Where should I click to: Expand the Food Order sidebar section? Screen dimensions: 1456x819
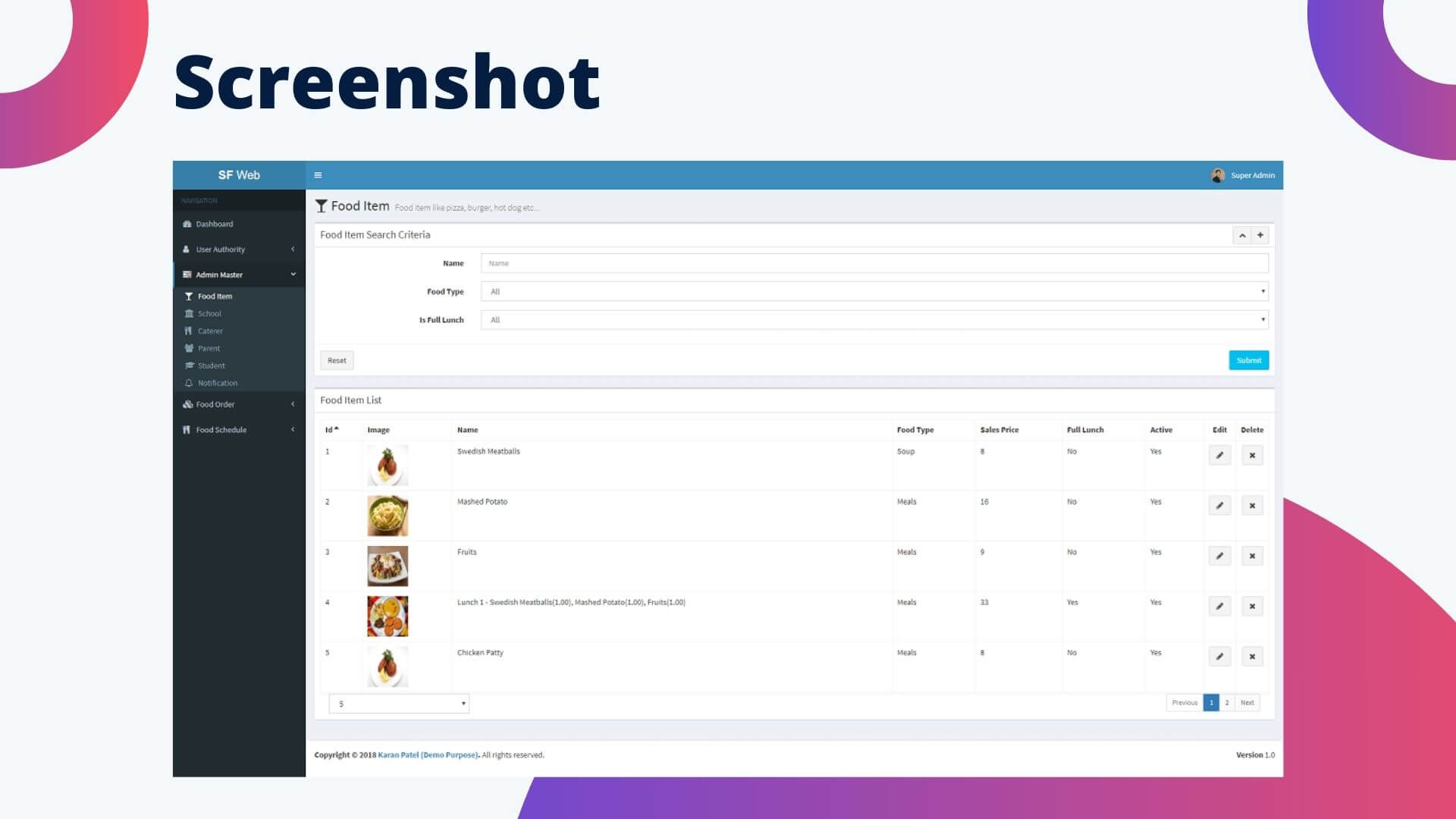(239, 405)
